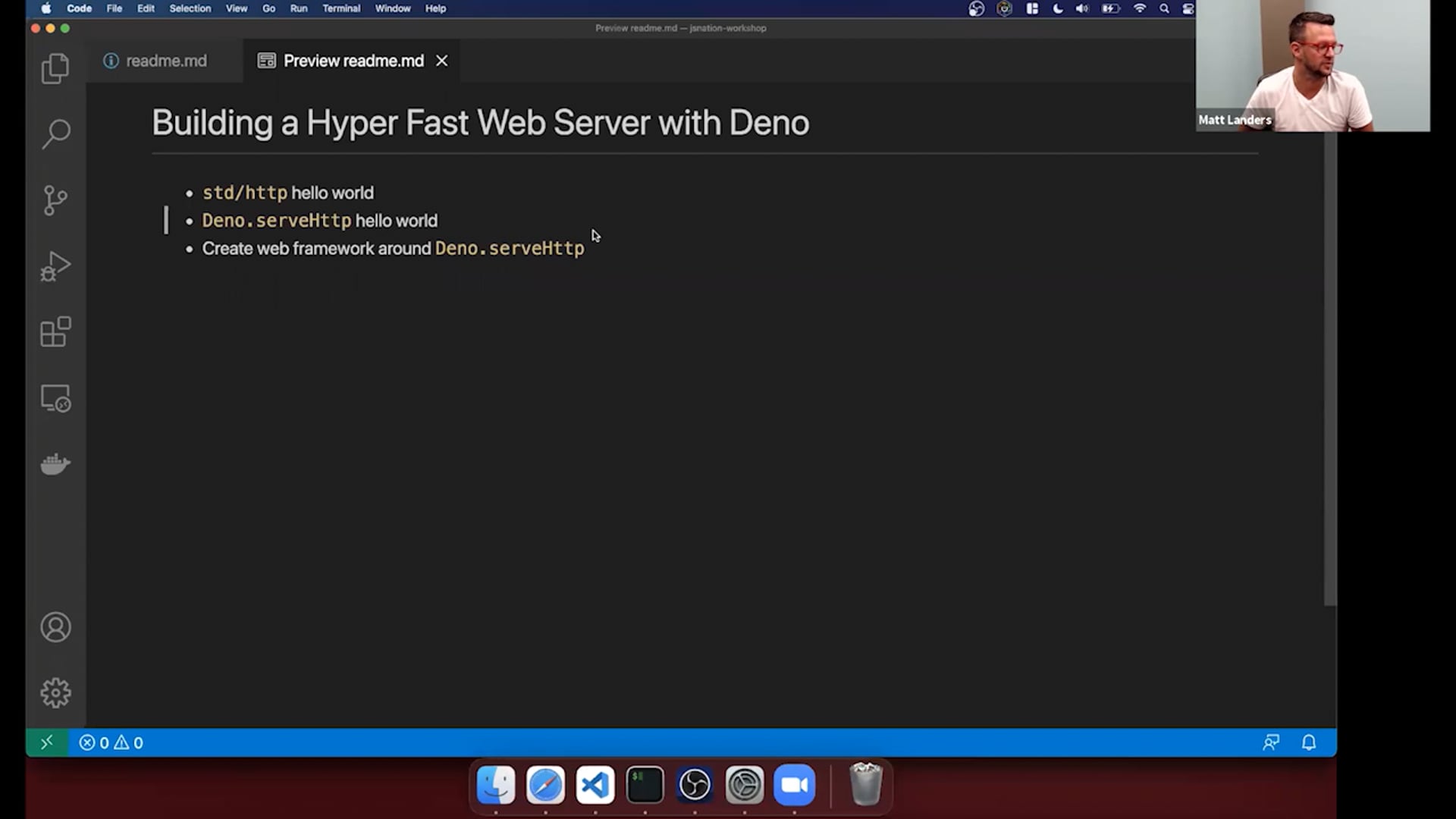Viewport: 1456px width, 819px height.
Task: Open the Selection menu
Action: tap(190, 8)
